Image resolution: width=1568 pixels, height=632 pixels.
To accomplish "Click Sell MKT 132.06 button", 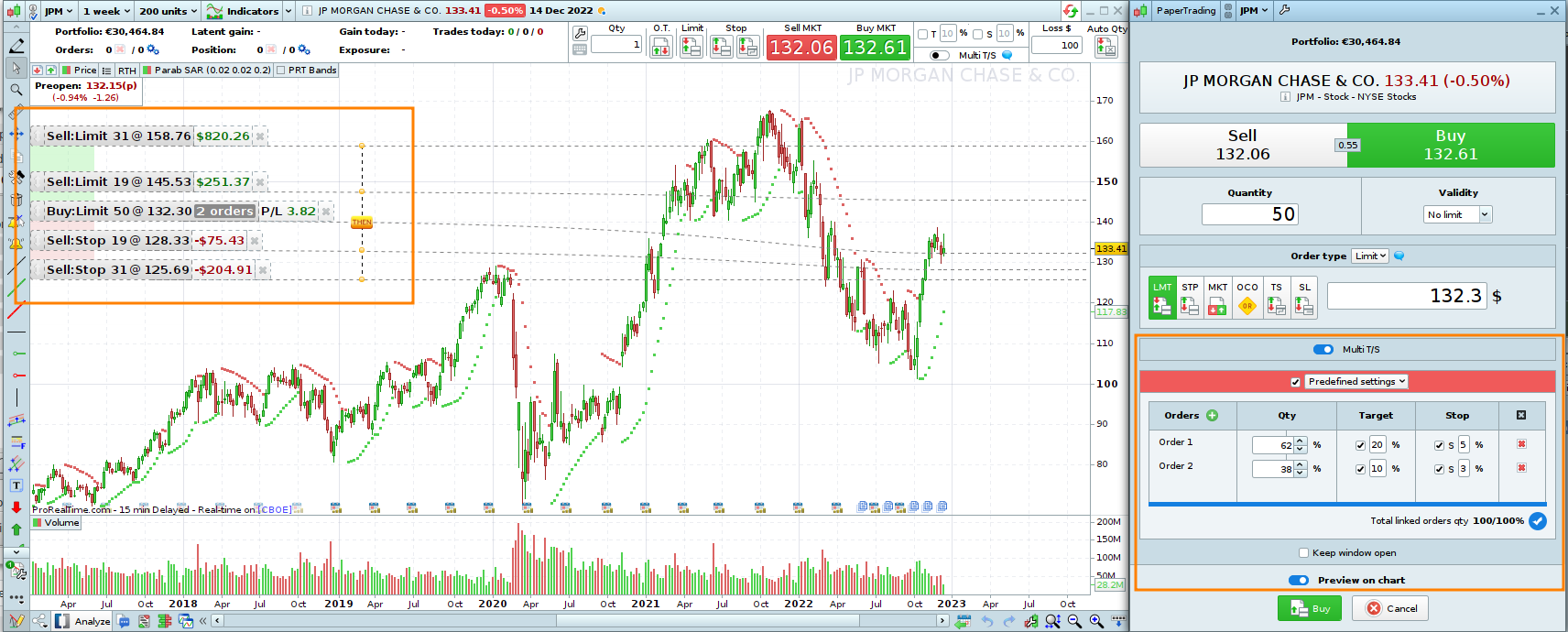I will coord(801,47).
